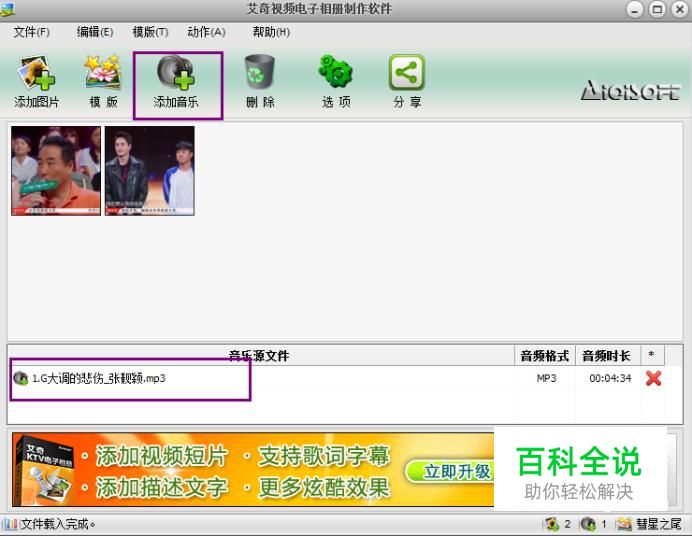
Task: Click the 音频时长 column header
Action: (x=608, y=356)
